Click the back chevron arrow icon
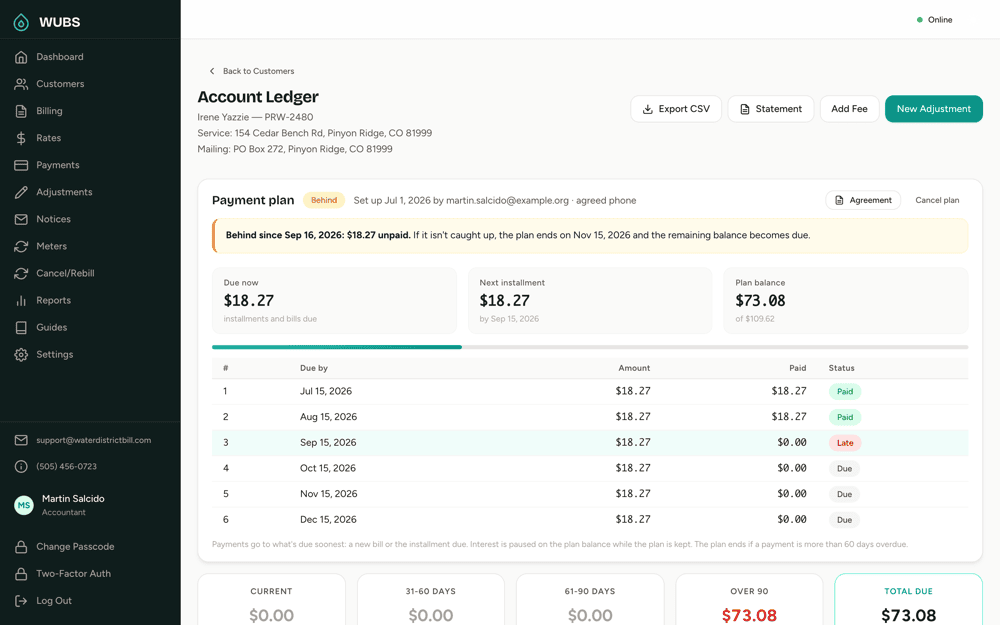Screen dimensions: 1000x625 point(212,71)
